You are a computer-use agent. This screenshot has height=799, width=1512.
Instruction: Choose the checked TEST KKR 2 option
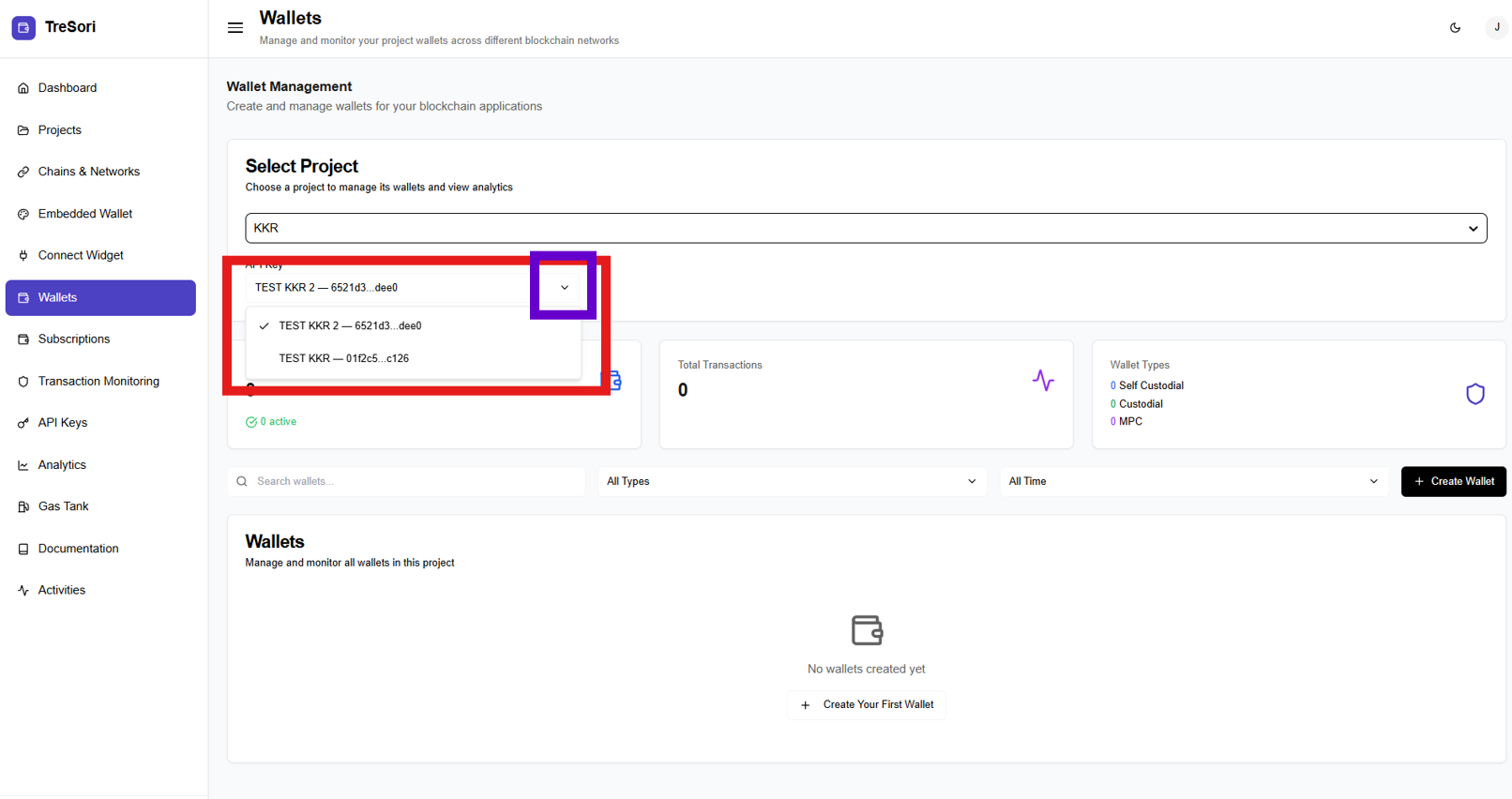pyautogui.click(x=350, y=326)
